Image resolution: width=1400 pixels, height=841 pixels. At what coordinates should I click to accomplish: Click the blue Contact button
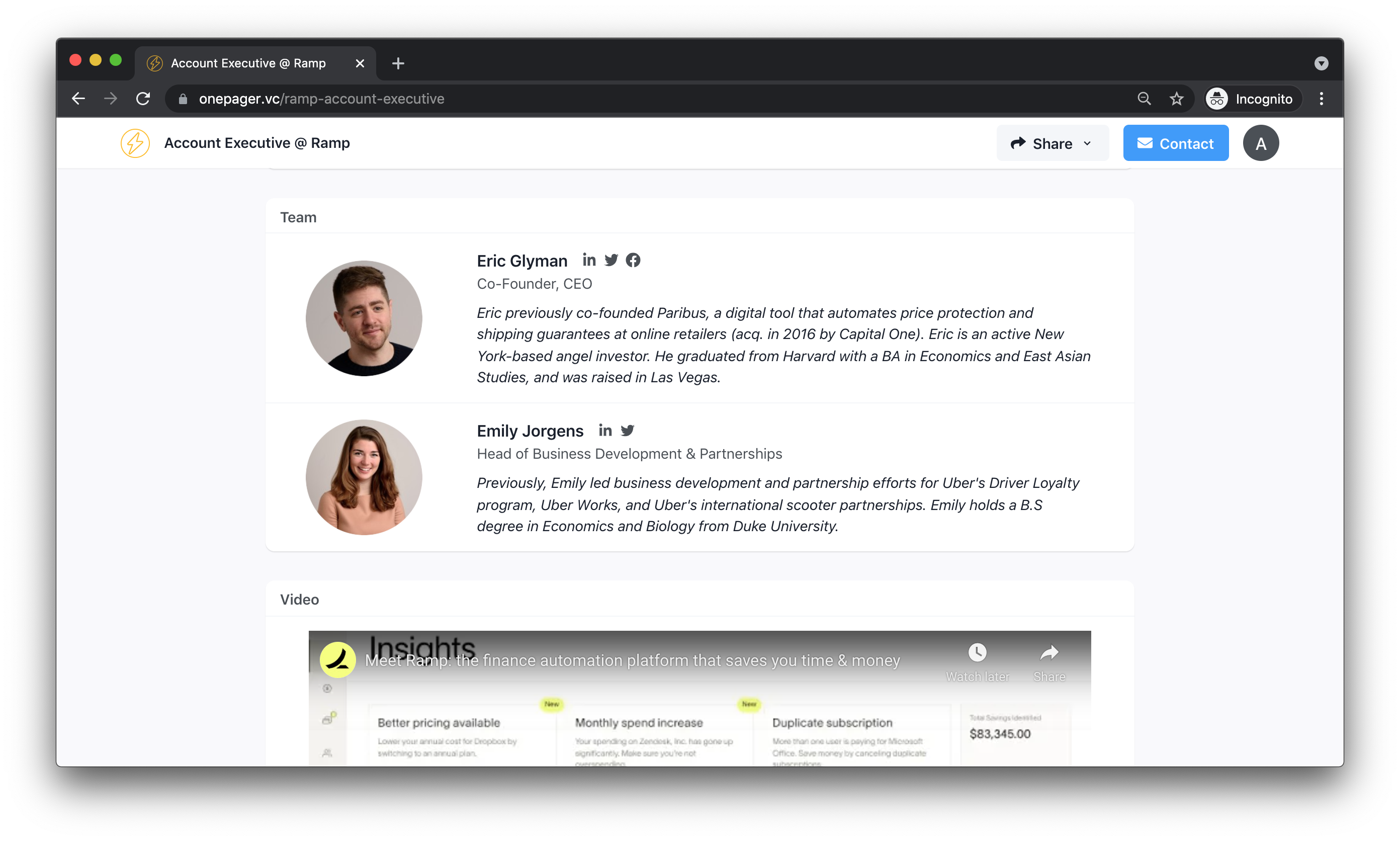coord(1175,143)
